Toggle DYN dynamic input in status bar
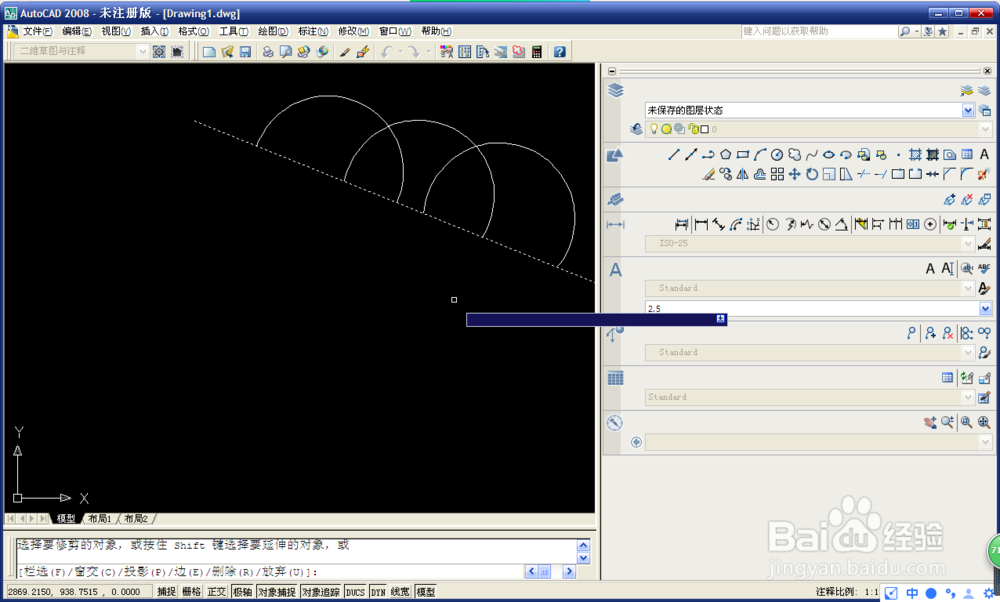This screenshot has height=602, width=1000. [378, 592]
